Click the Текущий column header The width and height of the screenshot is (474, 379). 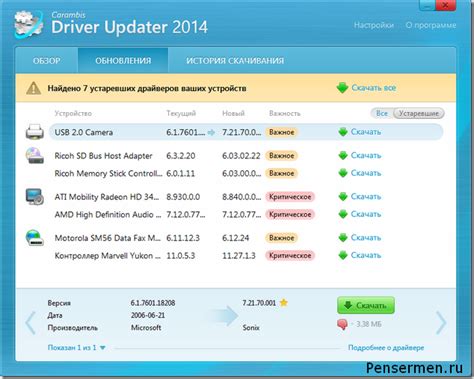click(181, 113)
